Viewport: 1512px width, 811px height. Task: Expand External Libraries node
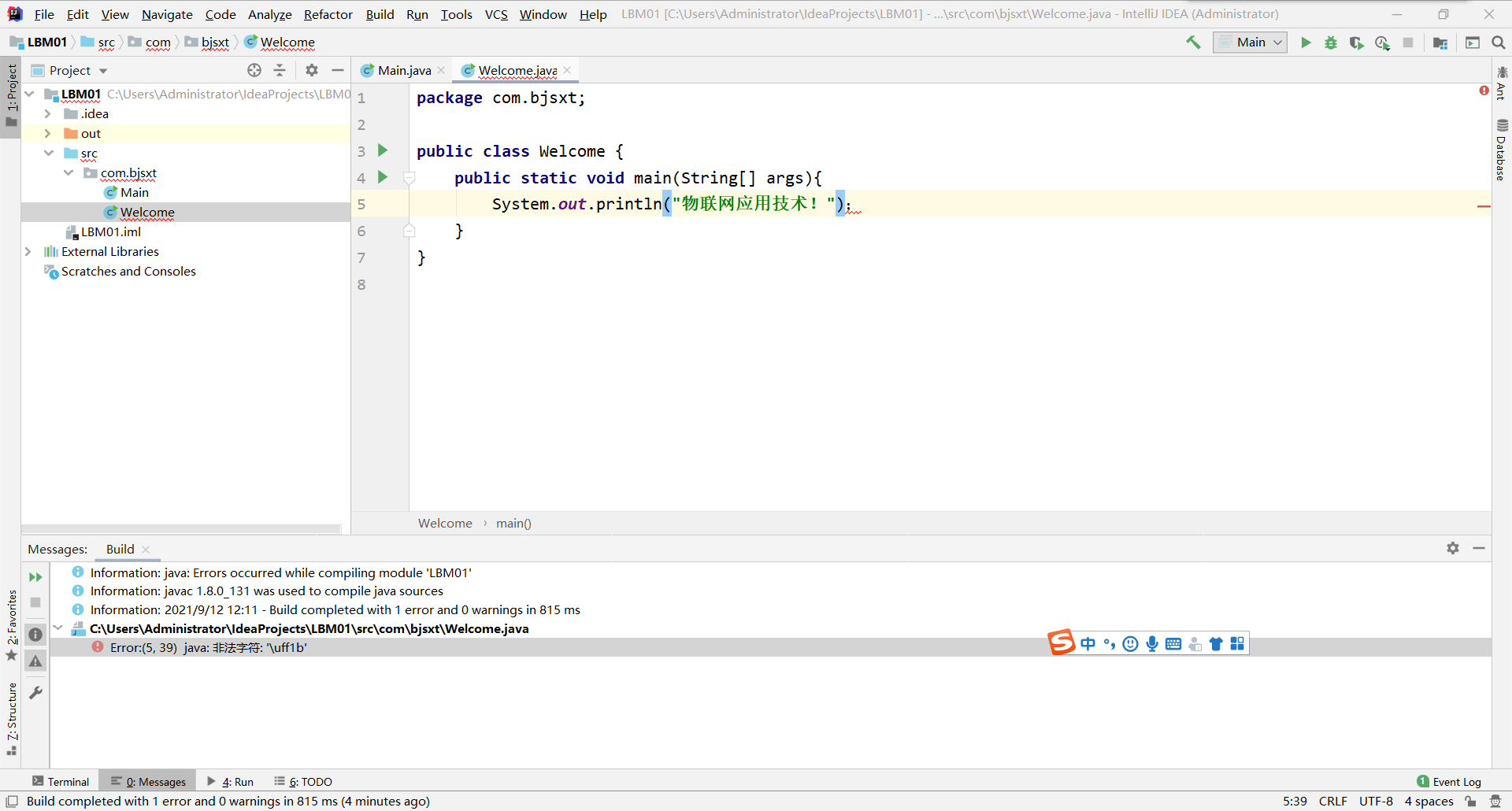(28, 252)
